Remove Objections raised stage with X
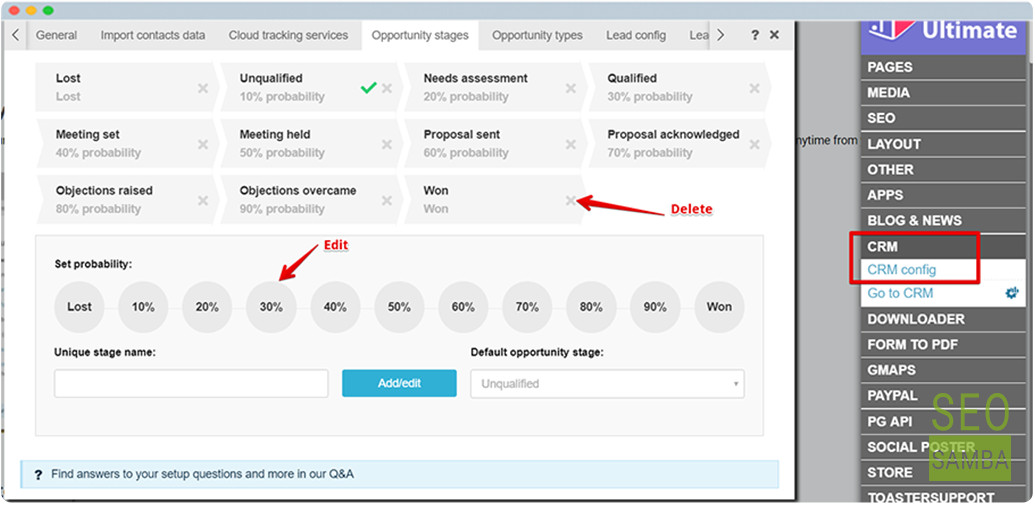Screen dimensions: 1035x512 click(x=203, y=201)
